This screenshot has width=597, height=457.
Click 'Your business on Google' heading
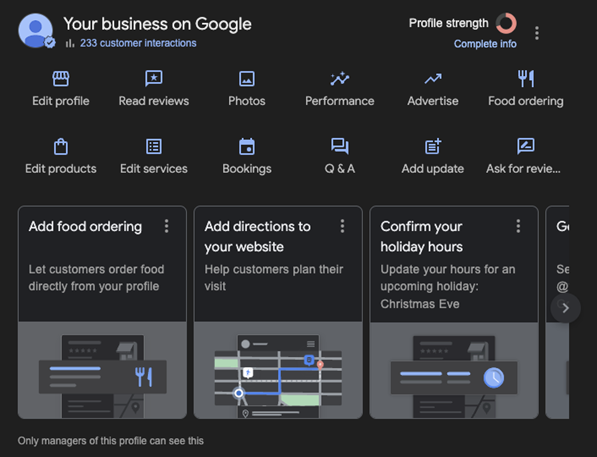pos(157,24)
